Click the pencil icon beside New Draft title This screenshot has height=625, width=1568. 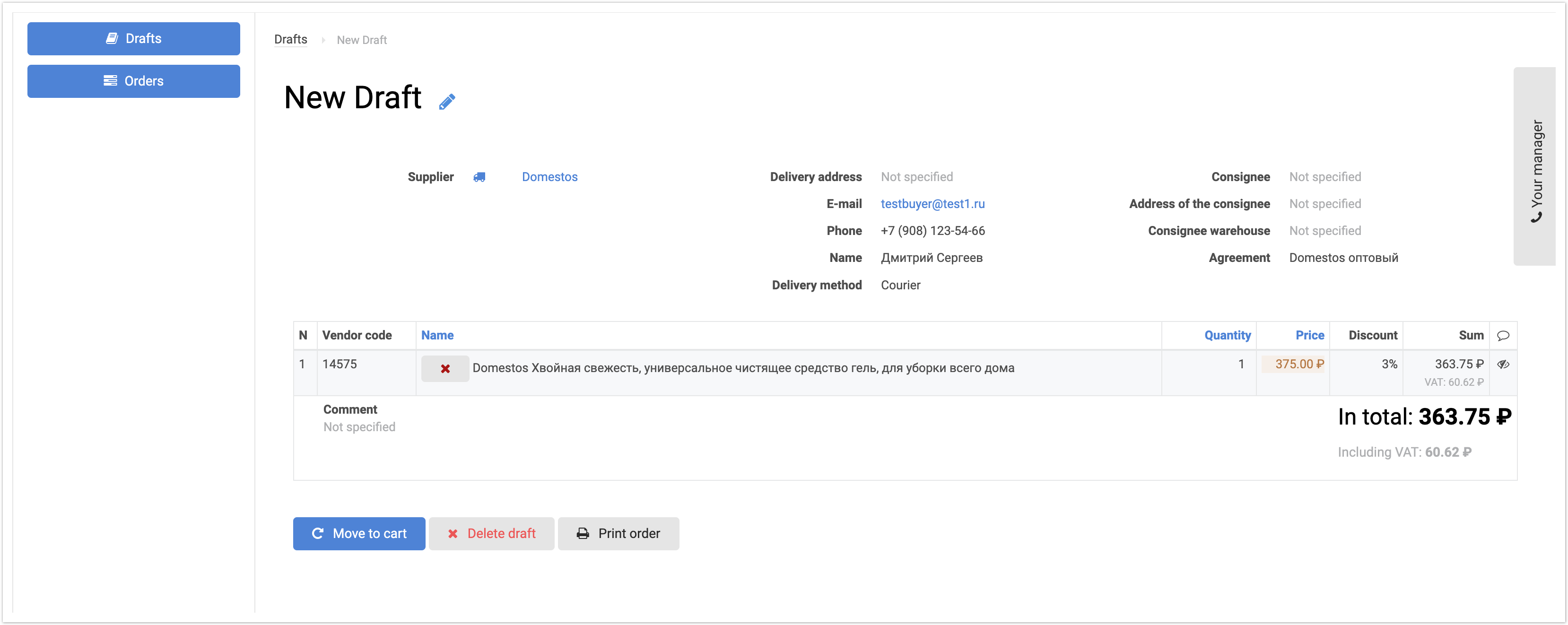click(x=447, y=101)
